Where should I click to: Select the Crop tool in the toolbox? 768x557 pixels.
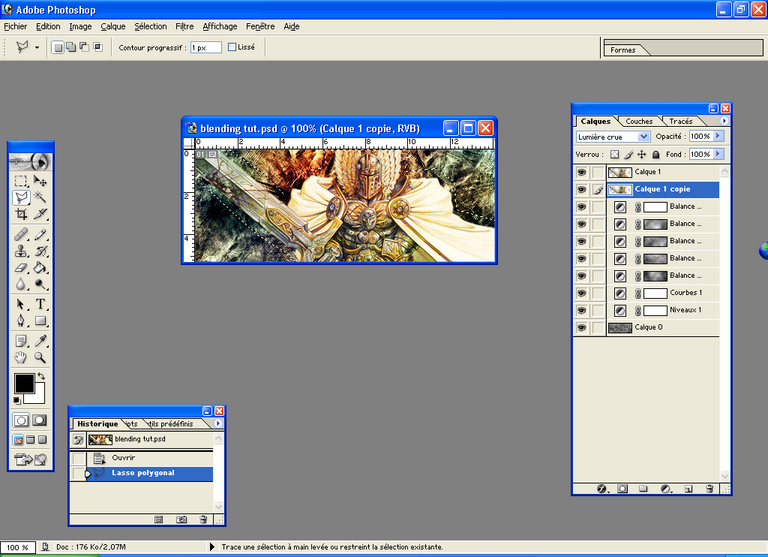point(21,214)
